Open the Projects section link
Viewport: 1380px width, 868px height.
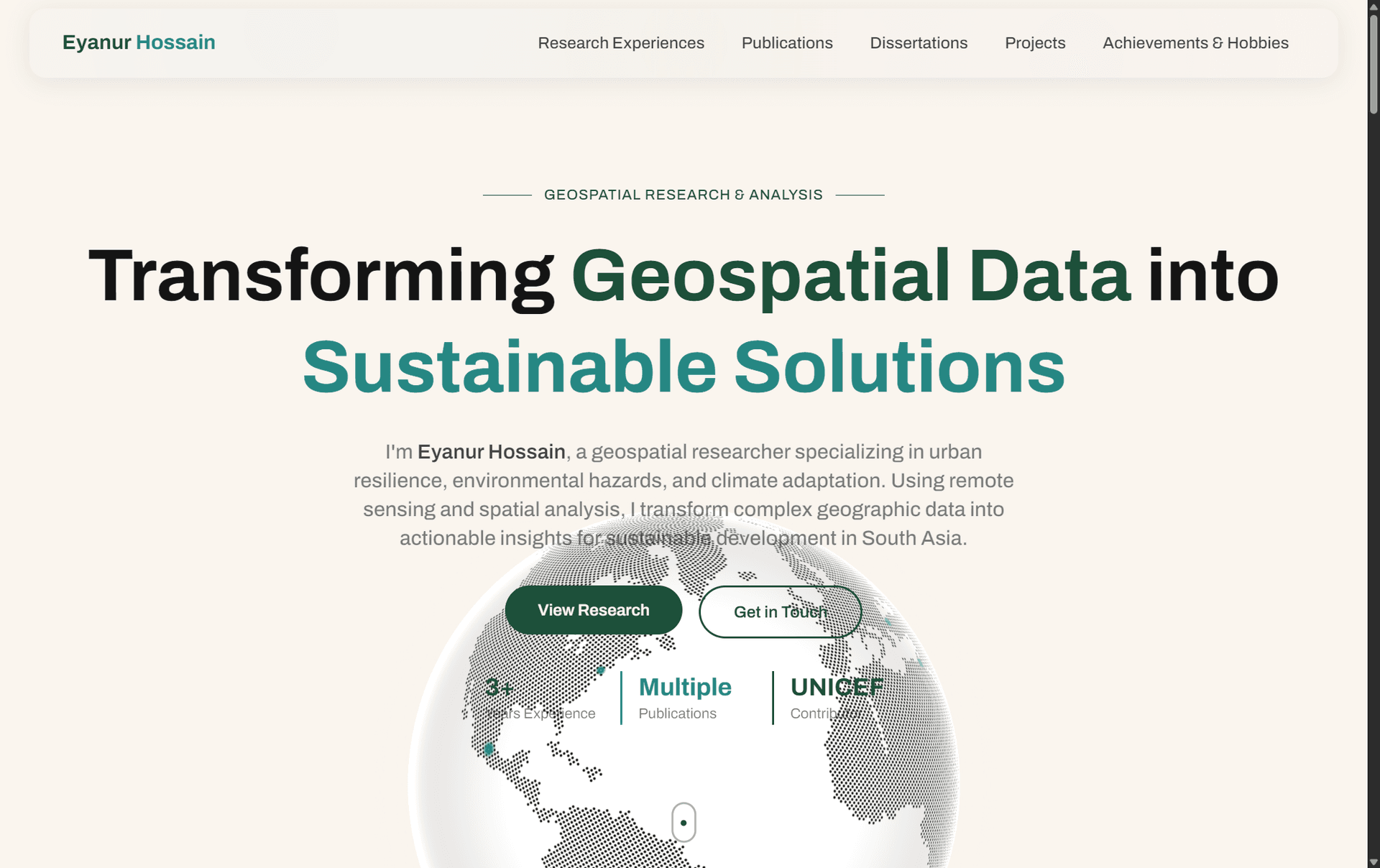click(x=1035, y=43)
